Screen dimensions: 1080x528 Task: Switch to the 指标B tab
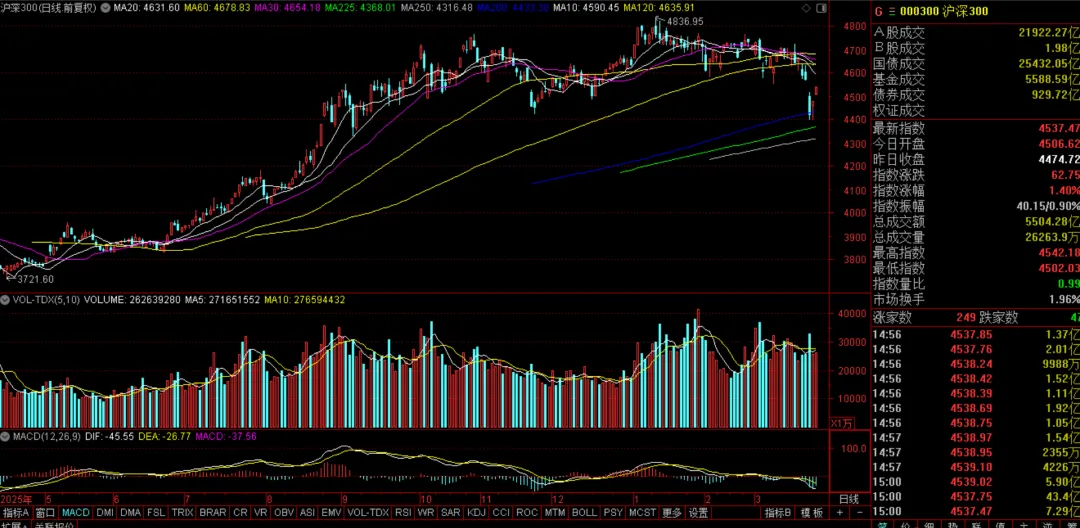[778, 513]
